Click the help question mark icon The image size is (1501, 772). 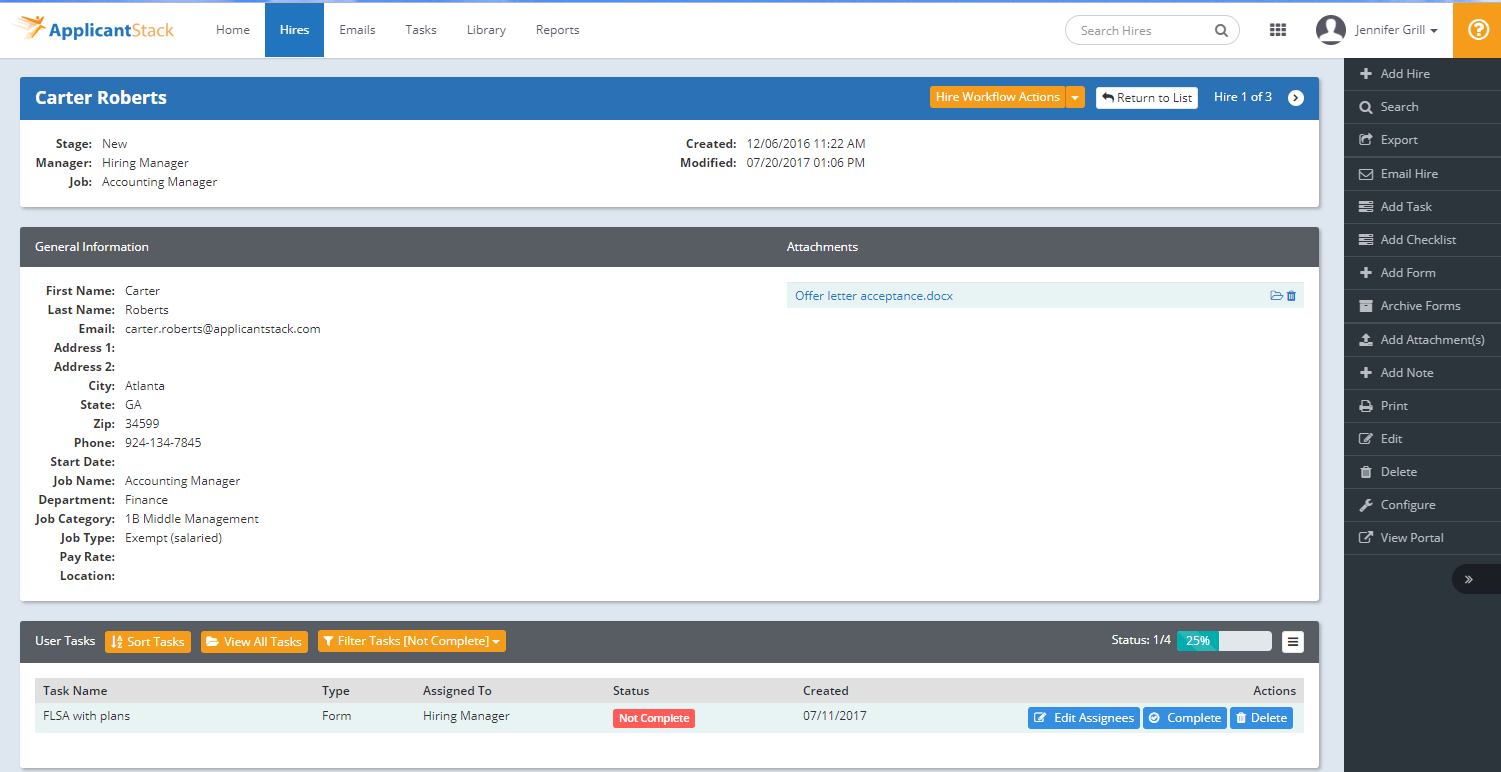tap(1477, 30)
